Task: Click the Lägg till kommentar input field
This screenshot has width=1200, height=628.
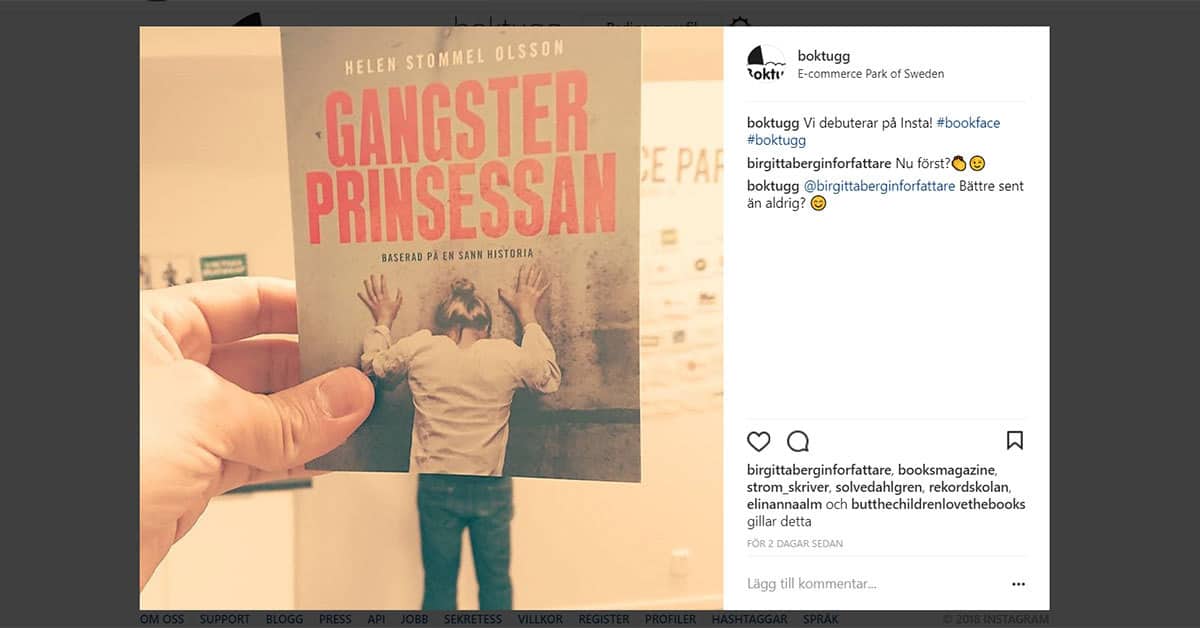Action: (x=870, y=584)
